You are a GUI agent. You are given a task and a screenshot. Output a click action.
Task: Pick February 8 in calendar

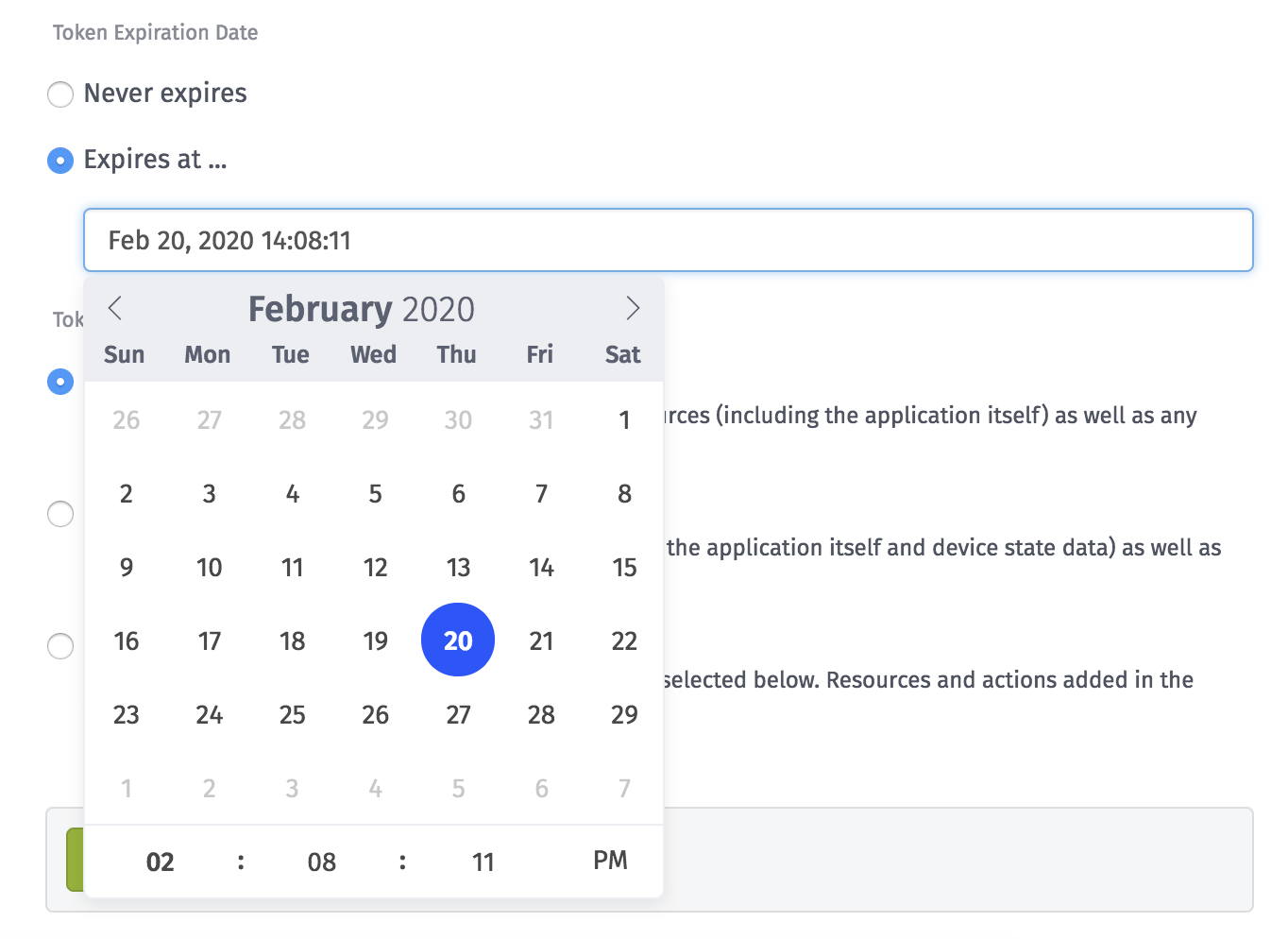624,493
